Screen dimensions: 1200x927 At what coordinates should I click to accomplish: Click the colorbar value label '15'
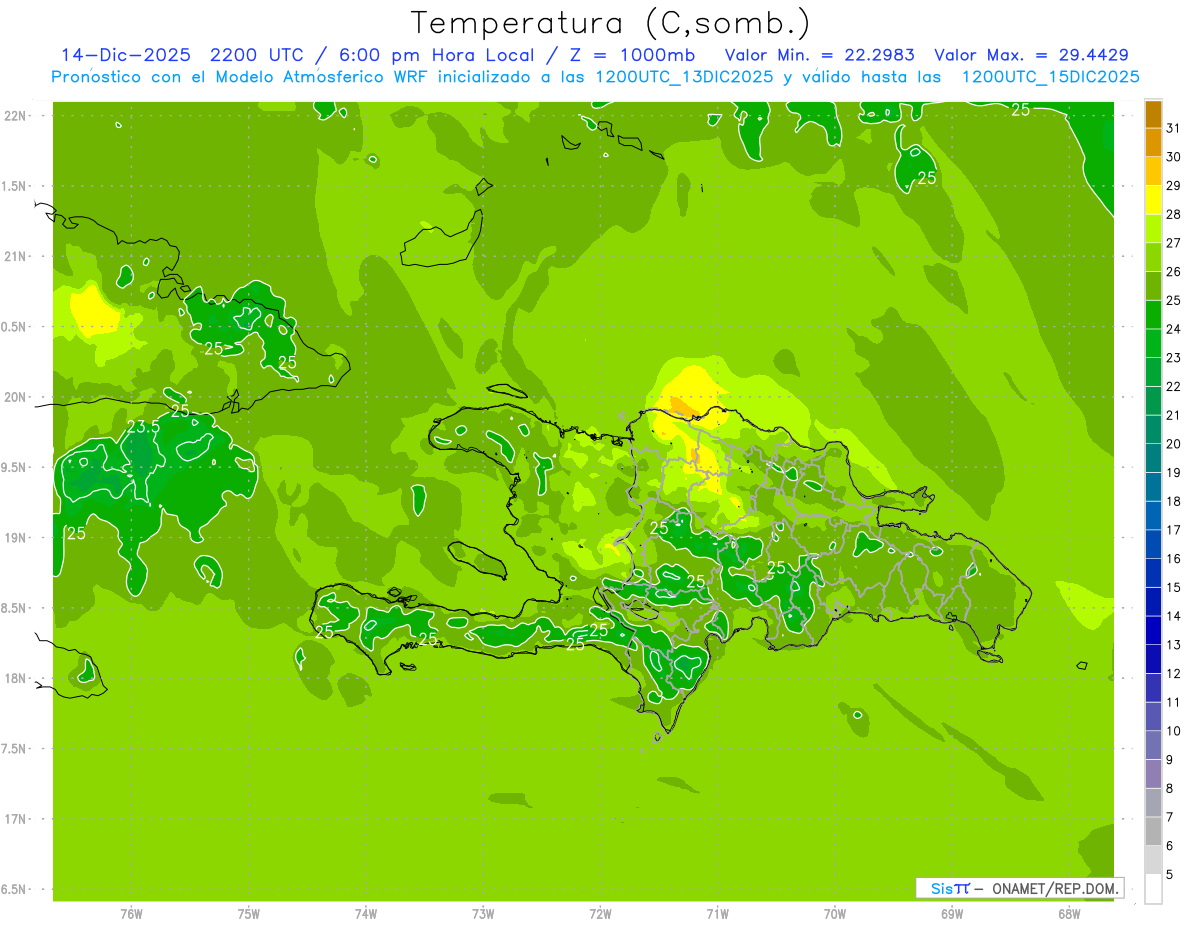coord(1173,588)
